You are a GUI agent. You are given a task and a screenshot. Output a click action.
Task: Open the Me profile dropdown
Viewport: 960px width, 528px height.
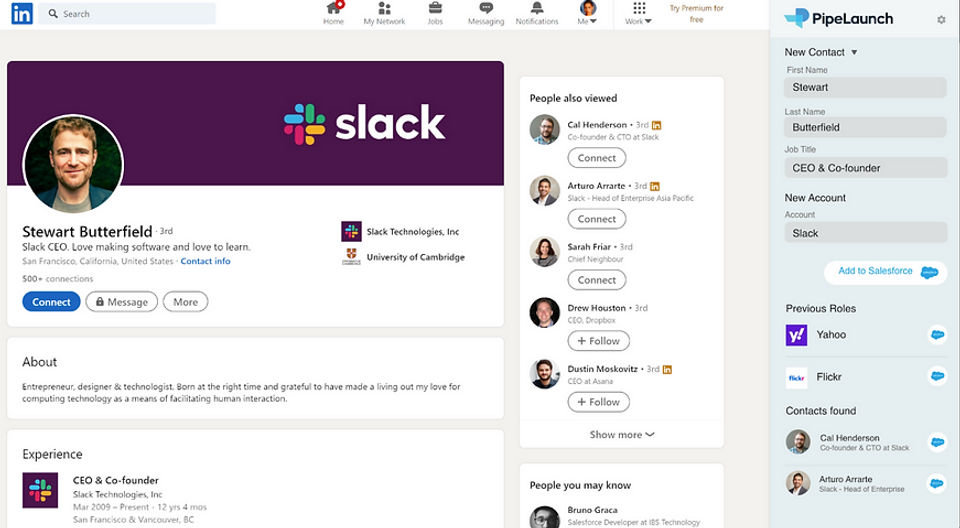pyautogui.click(x=588, y=13)
